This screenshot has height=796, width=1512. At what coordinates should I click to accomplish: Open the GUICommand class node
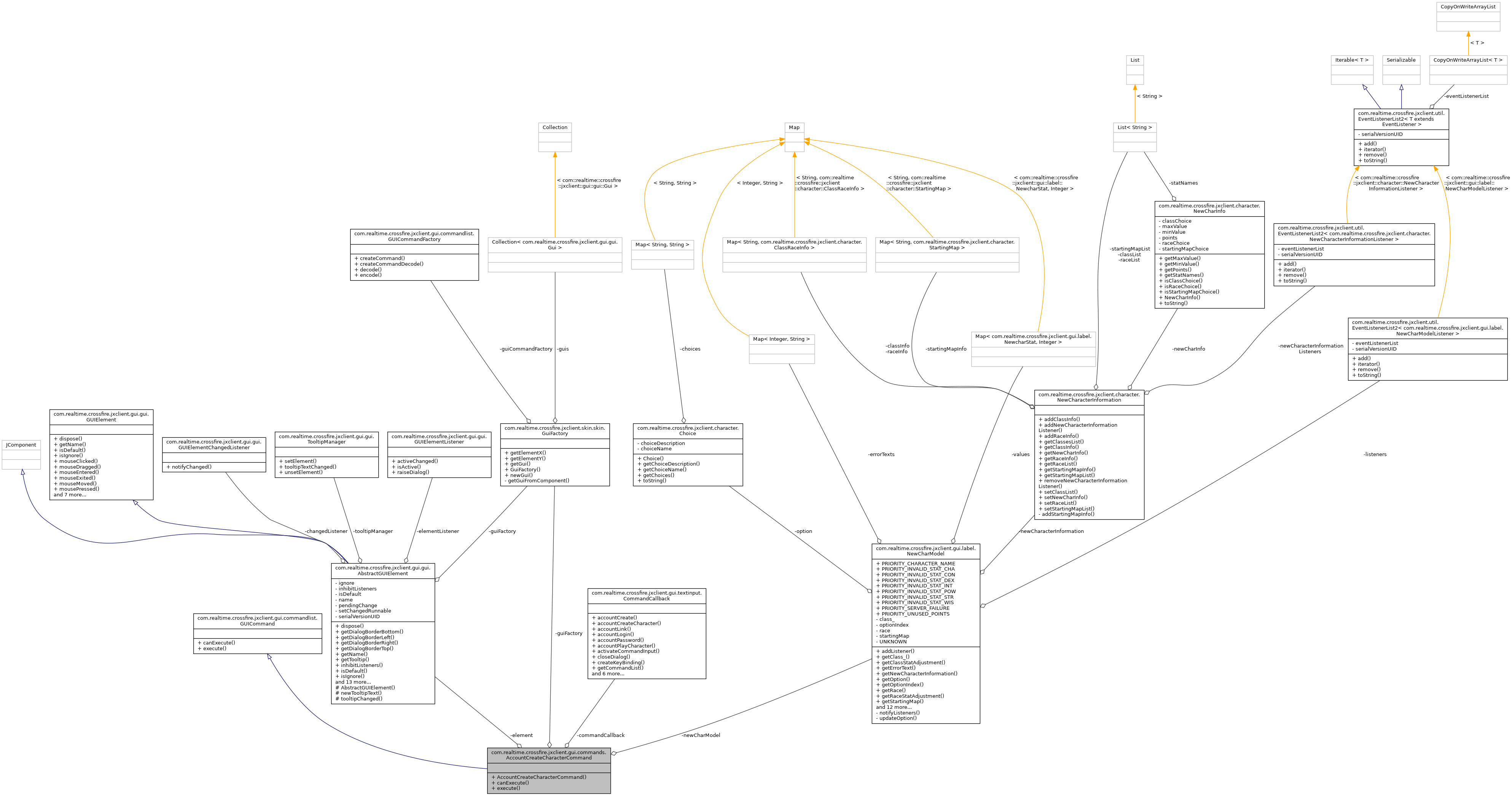coord(258,633)
